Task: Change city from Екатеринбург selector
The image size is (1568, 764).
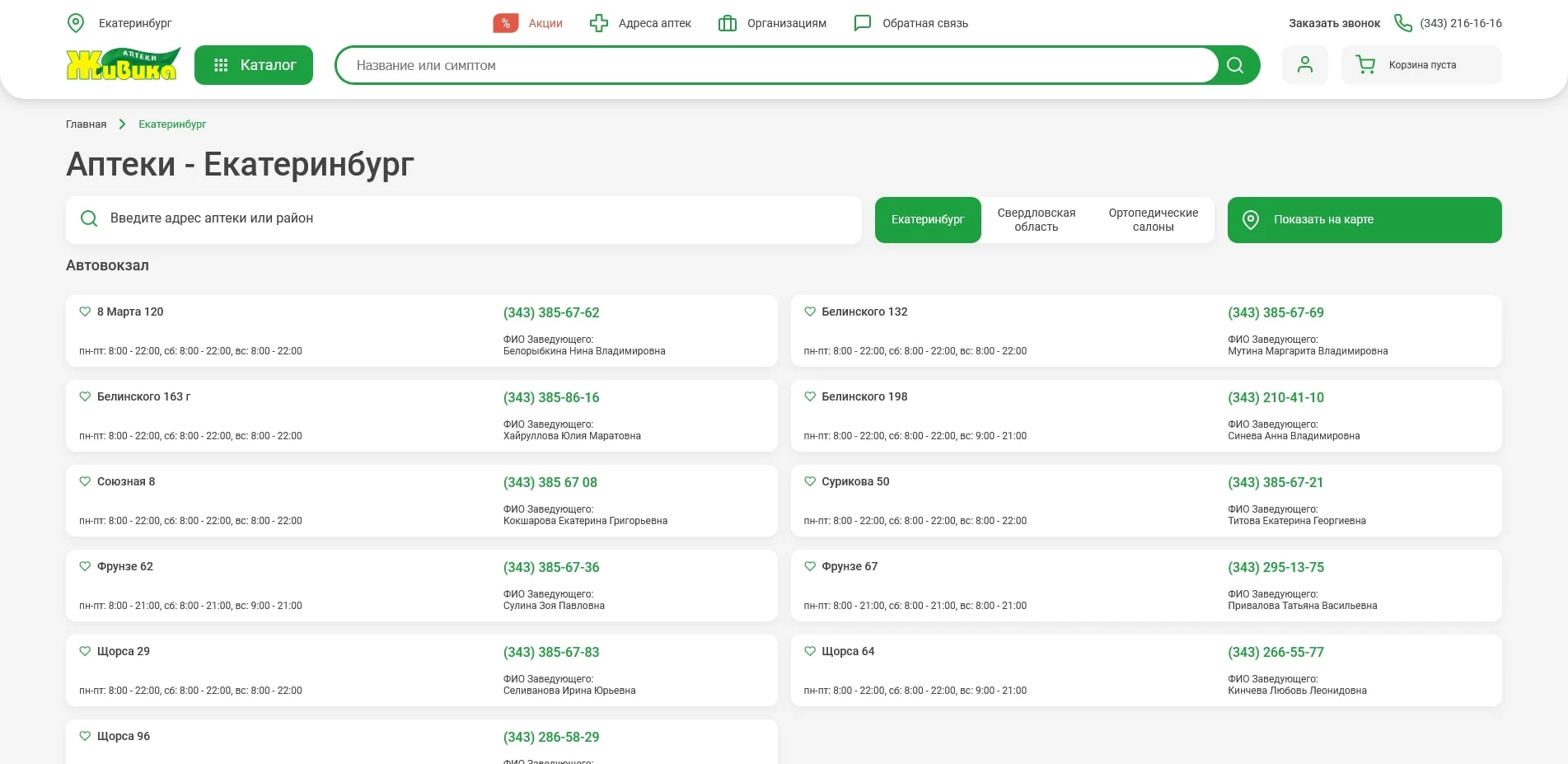Action: (135, 23)
